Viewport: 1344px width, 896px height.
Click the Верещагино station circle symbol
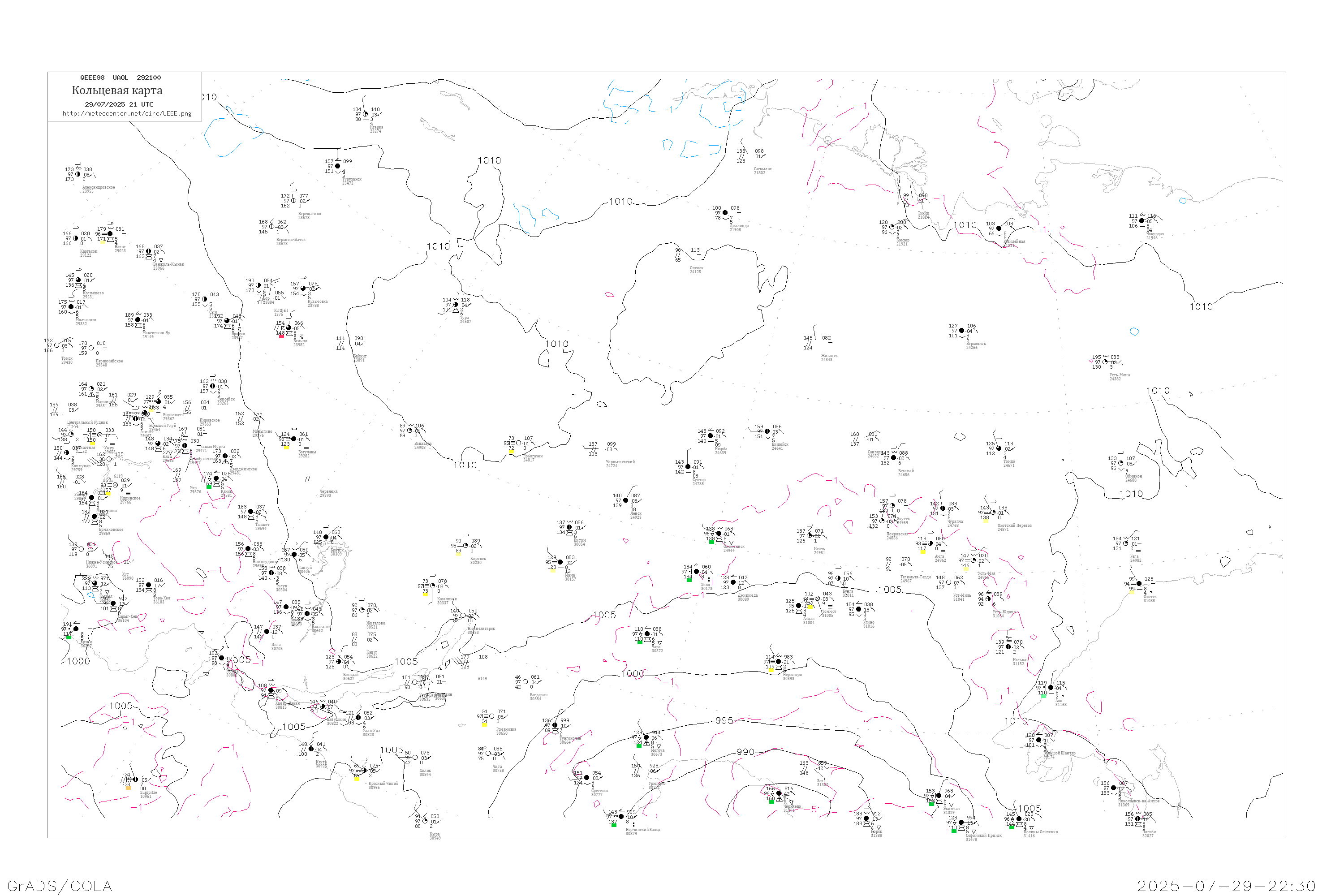pos(294,201)
